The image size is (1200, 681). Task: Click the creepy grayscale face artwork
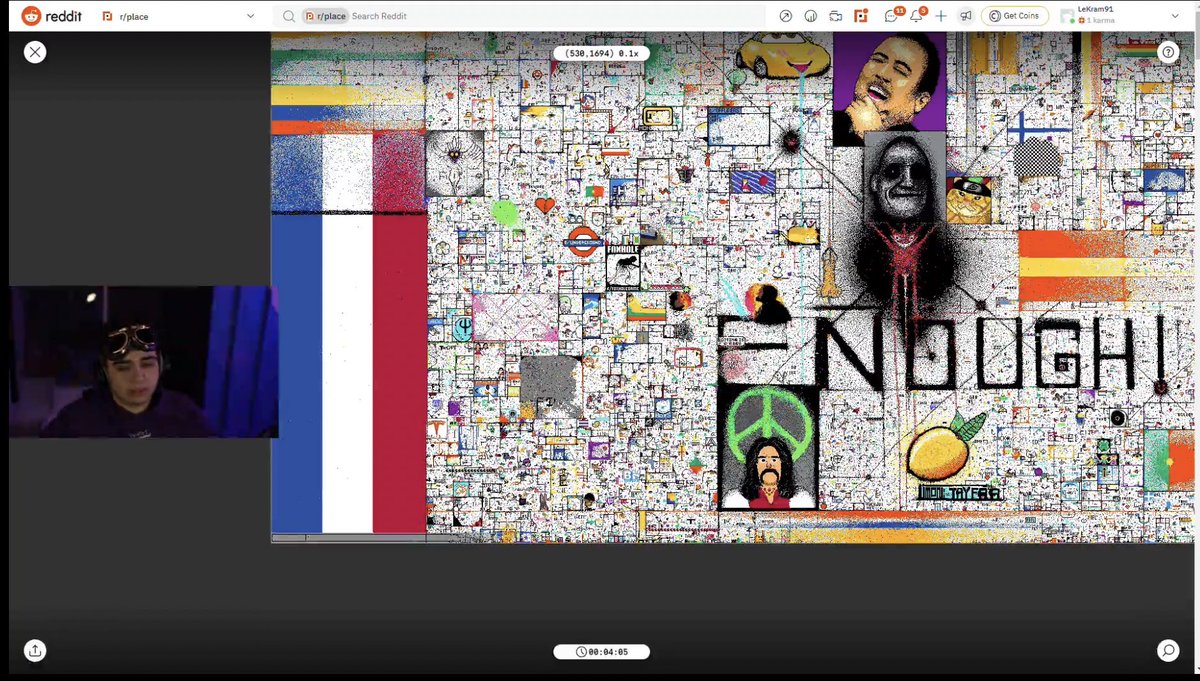click(904, 180)
